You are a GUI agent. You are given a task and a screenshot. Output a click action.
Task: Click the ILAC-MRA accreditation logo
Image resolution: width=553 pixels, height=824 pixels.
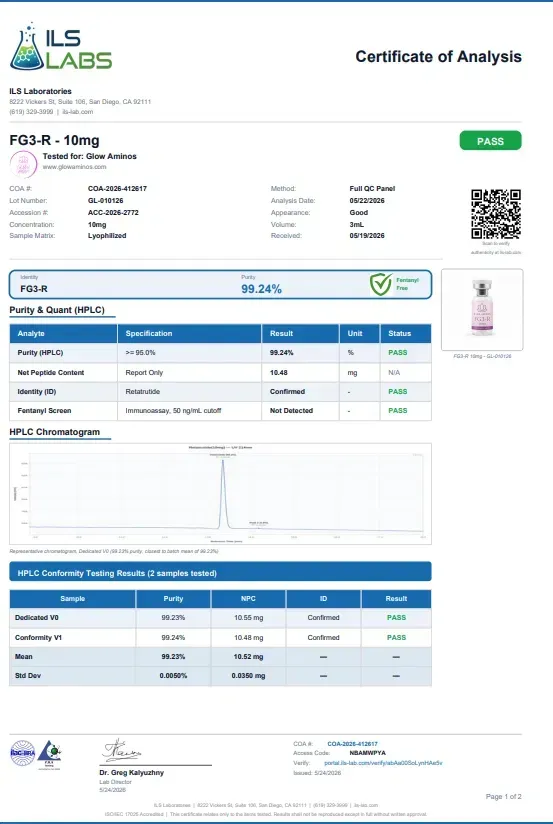tap(23, 754)
